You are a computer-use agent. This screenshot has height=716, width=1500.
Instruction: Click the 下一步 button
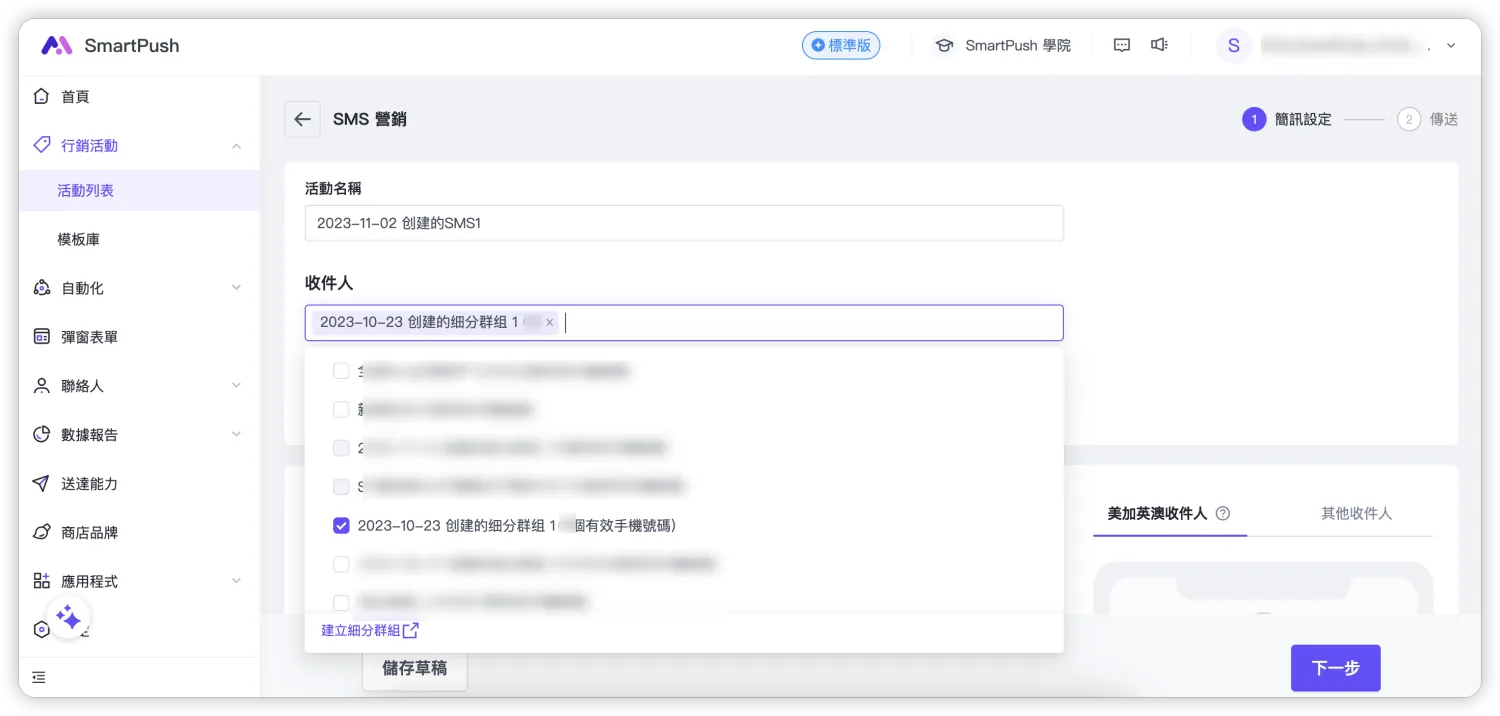(1335, 668)
